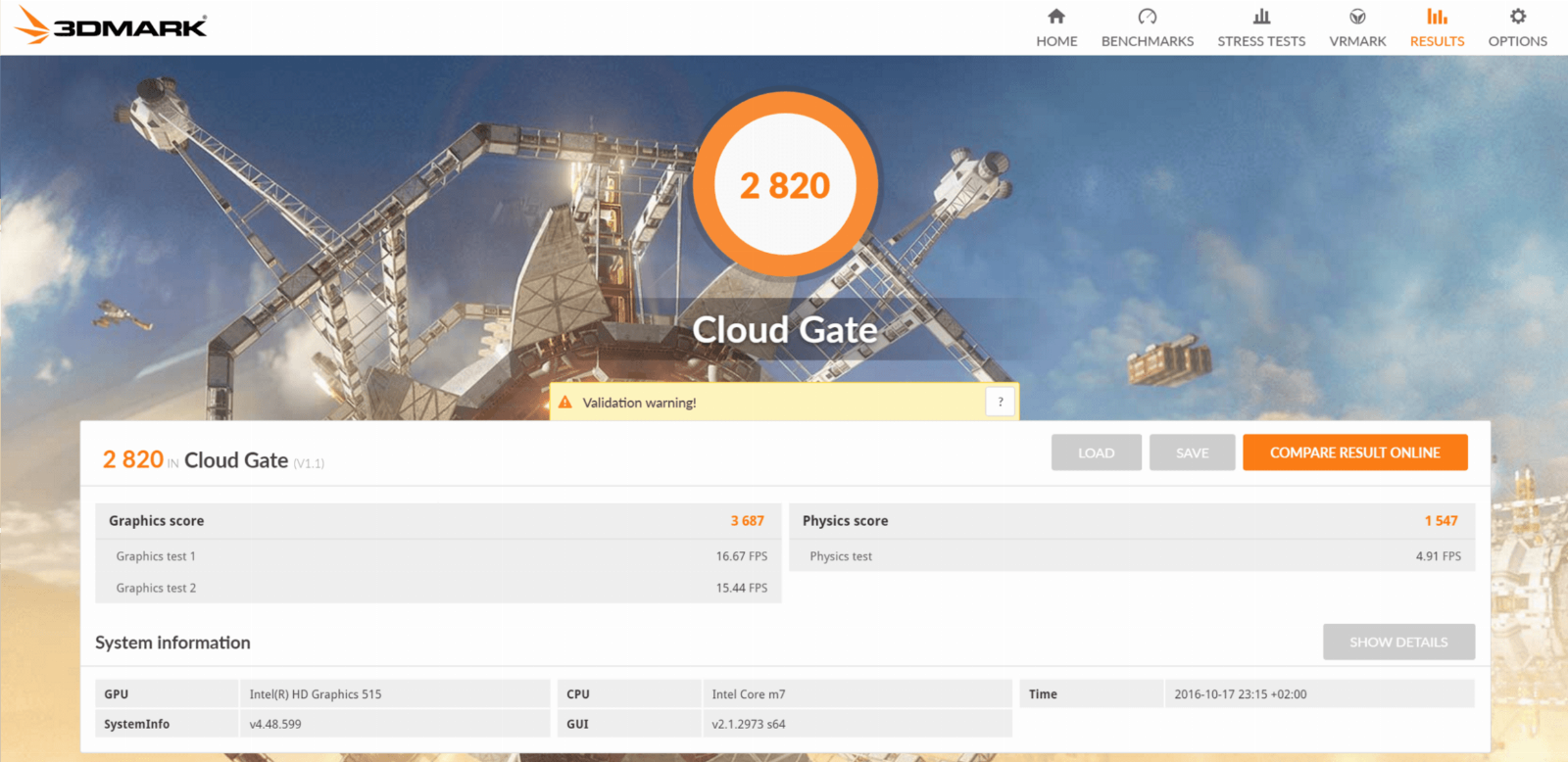Click the GPU field label

117,694
